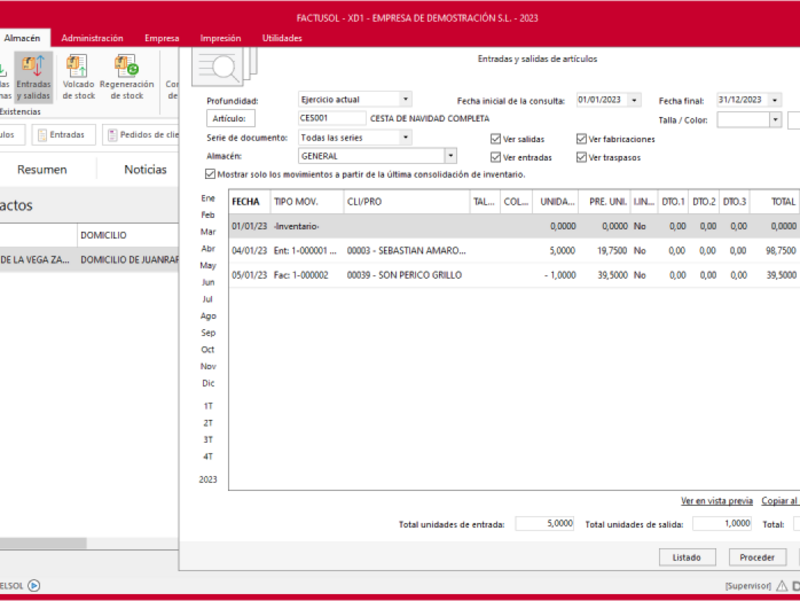This screenshot has height=601, width=800.
Task: Click the Listado button
Action: [687, 556]
